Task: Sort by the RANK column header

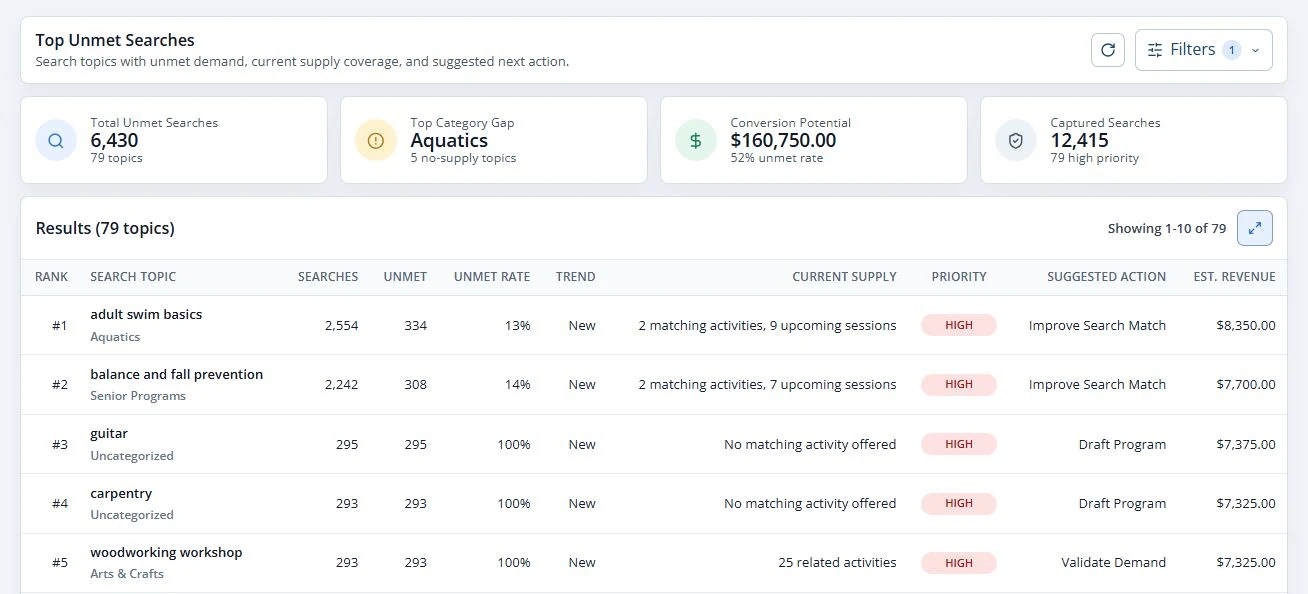Action: click(51, 277)
